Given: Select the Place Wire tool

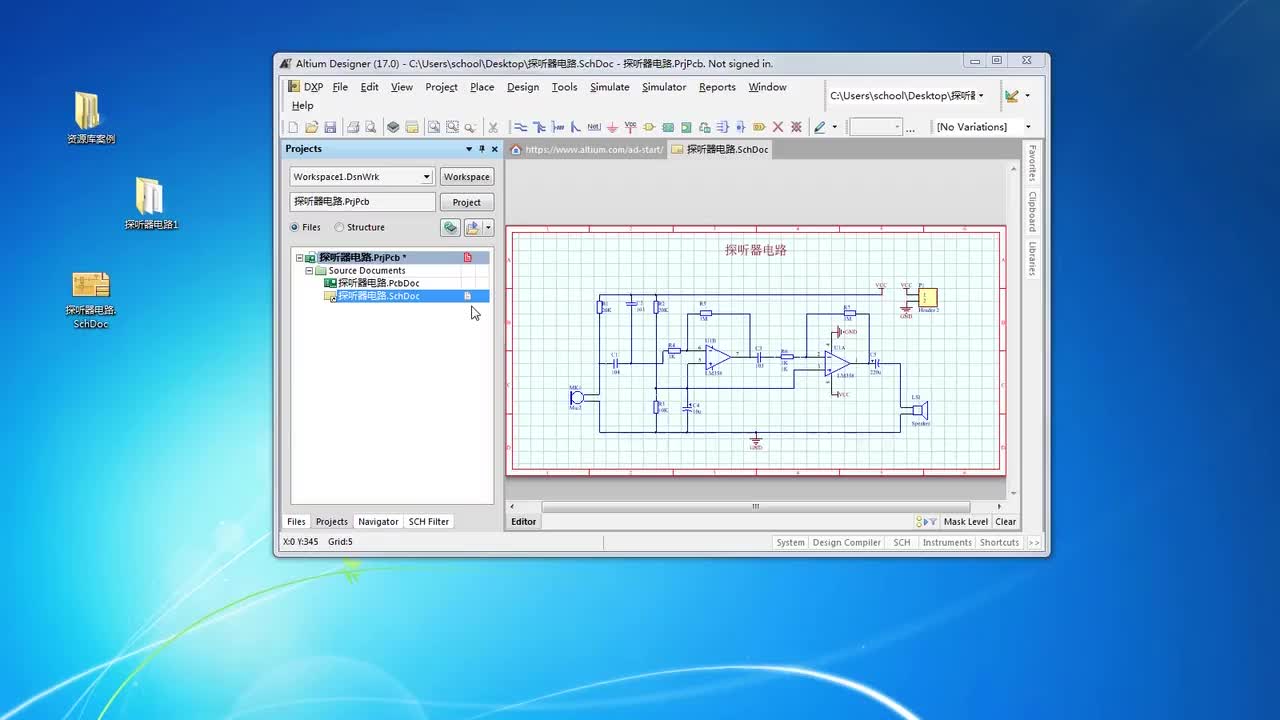Looking at the screenshot, I should pos(520,127).
